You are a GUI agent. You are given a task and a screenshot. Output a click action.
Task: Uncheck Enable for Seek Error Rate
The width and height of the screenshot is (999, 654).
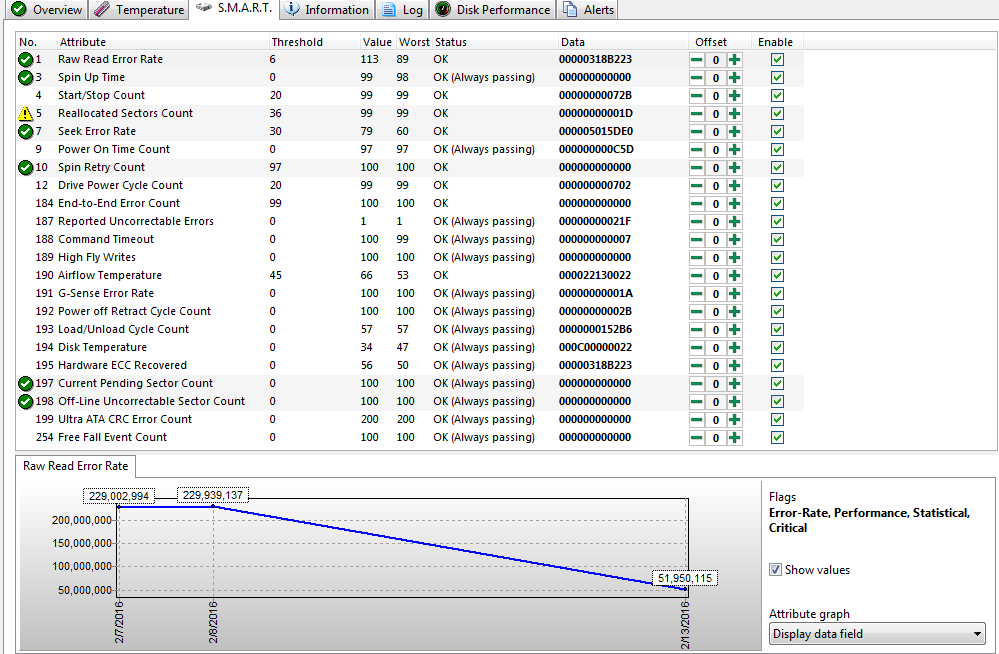(x=777, y=131)
